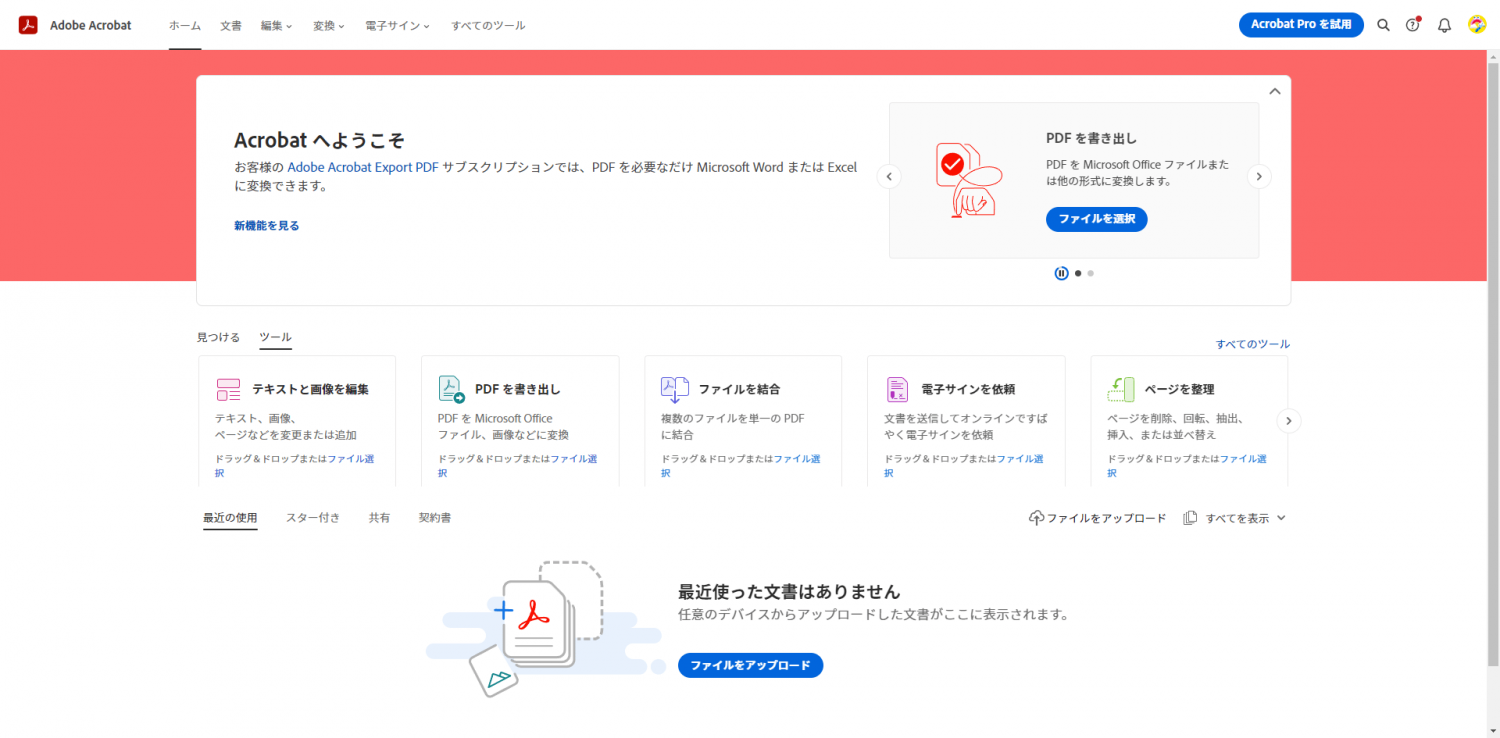1500x738 pixels.
Task: Select the スター付き tab
Action: [313, 518]
